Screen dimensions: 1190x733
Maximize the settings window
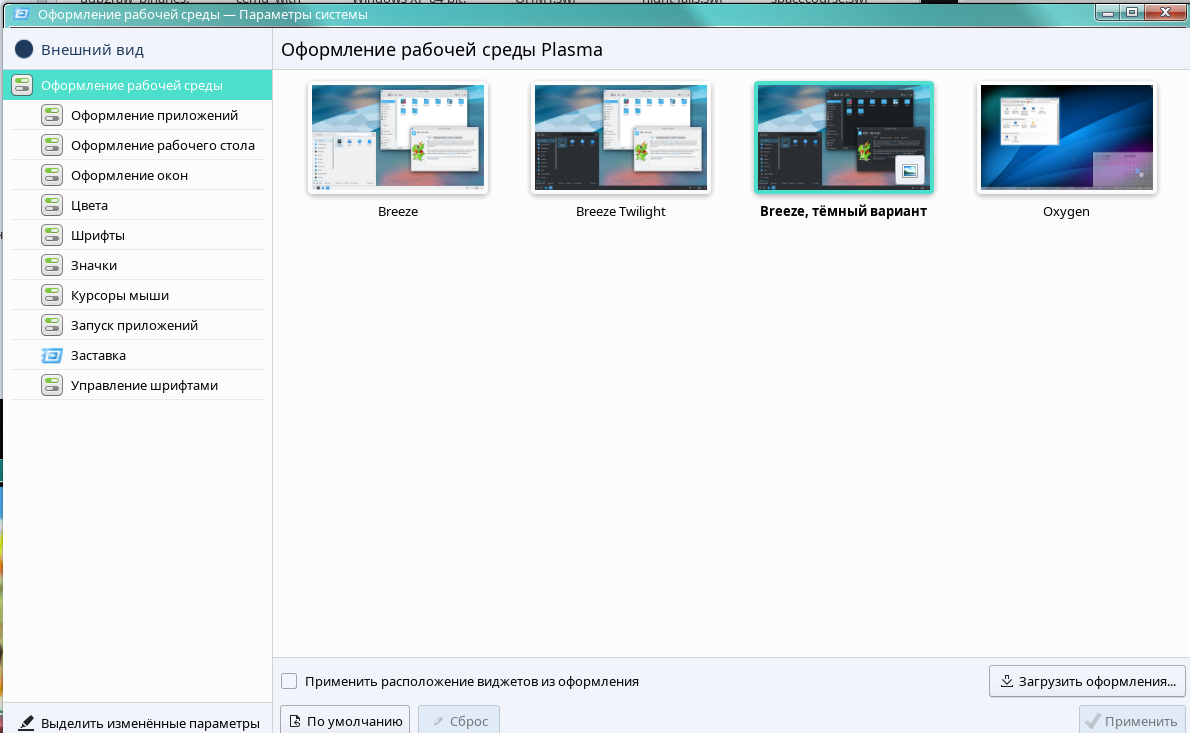coord(1132,12)
